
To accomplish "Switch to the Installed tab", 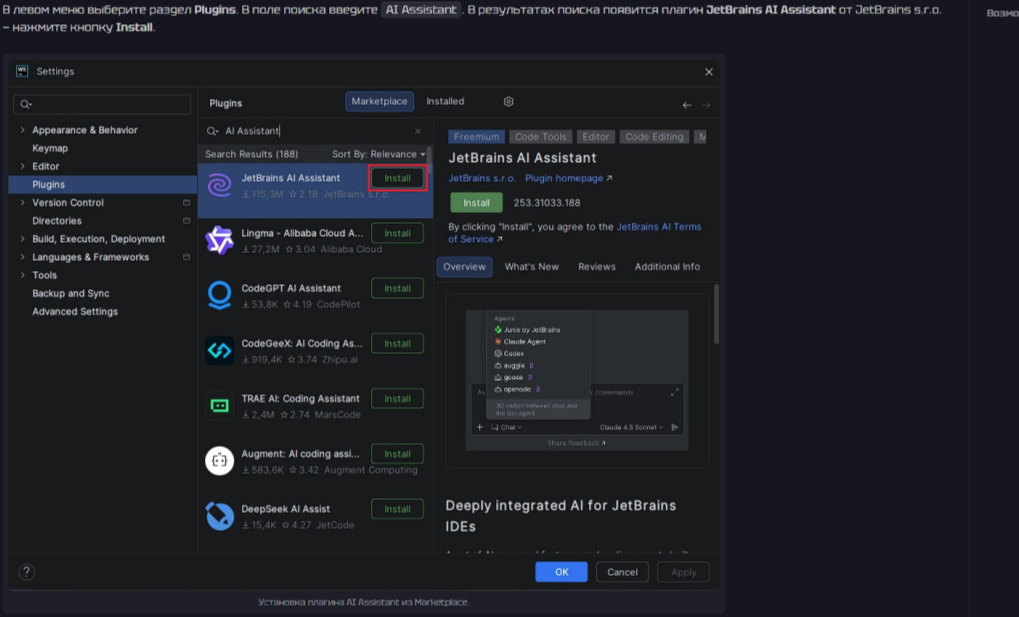I will pyautogui.click(x=445, y=101).
